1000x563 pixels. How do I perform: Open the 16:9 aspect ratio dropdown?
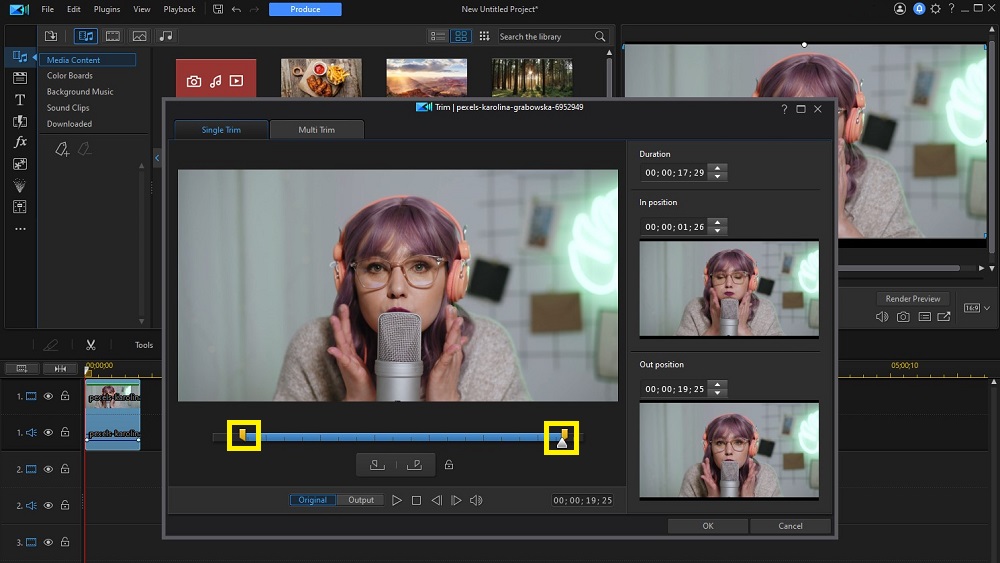(977, 308)
